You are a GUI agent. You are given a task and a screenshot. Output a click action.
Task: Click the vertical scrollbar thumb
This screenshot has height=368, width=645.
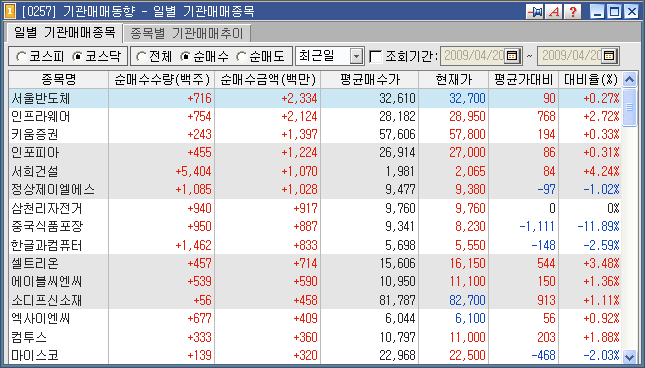coord(629,107)
